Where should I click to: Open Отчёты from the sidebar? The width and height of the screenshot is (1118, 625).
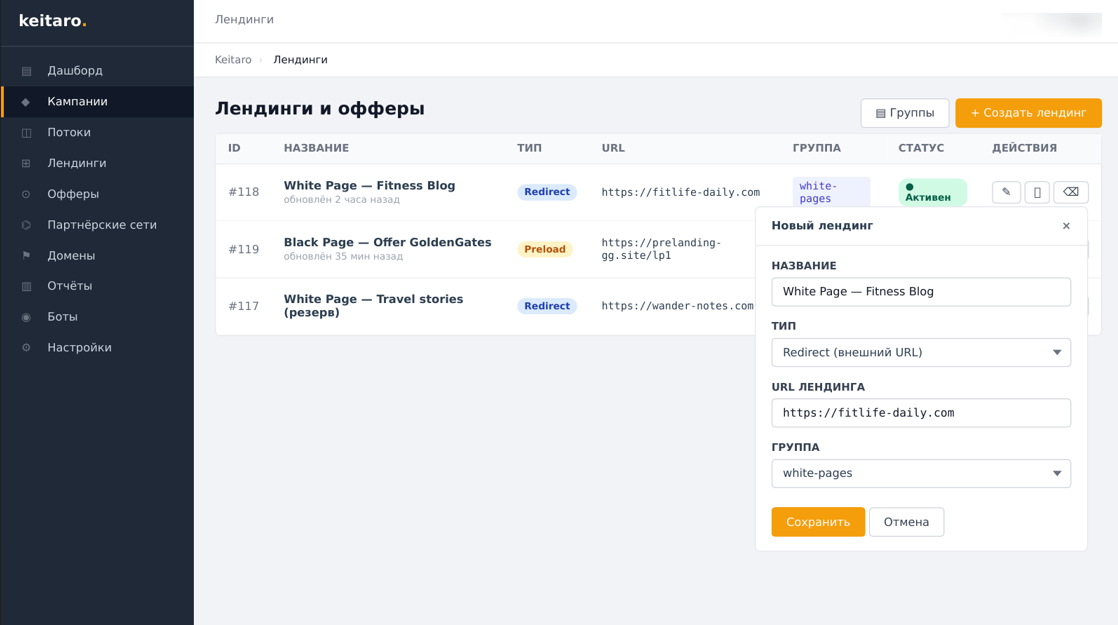click(69, 286)
